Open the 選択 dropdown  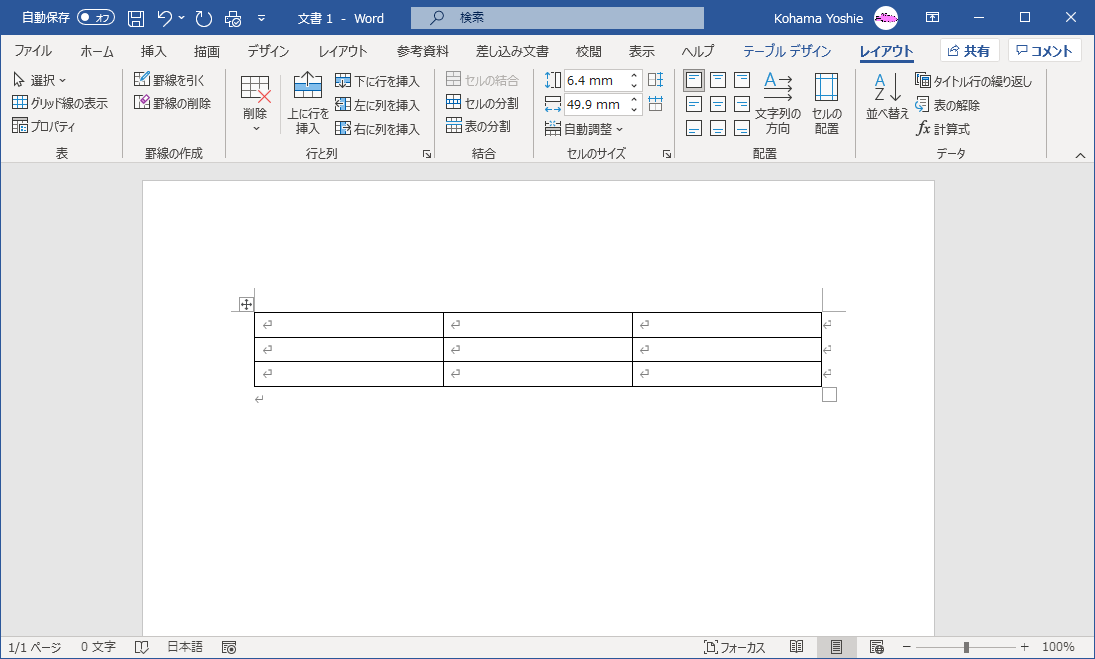[40, 80]
